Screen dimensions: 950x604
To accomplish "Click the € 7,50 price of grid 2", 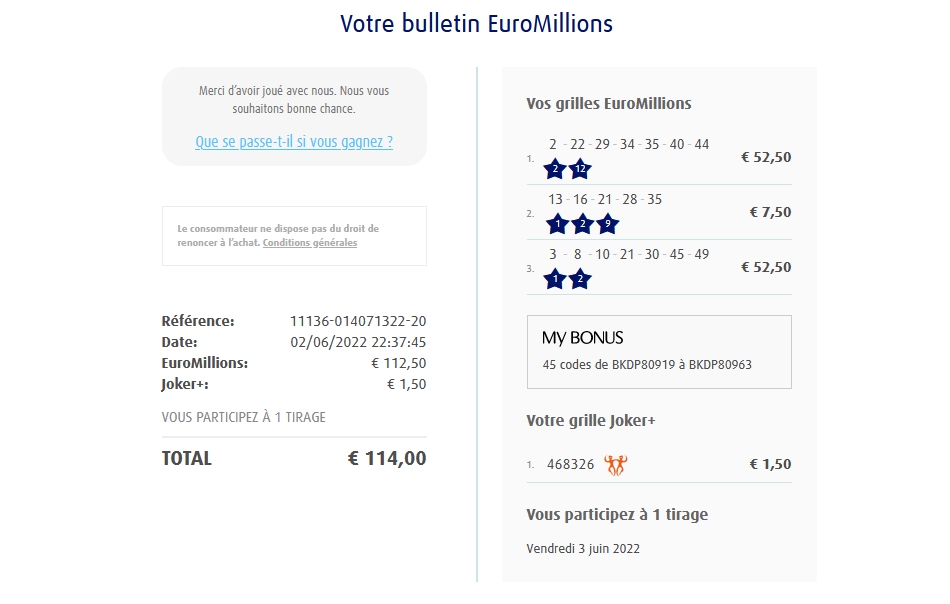I will click(x=770, y=212).
